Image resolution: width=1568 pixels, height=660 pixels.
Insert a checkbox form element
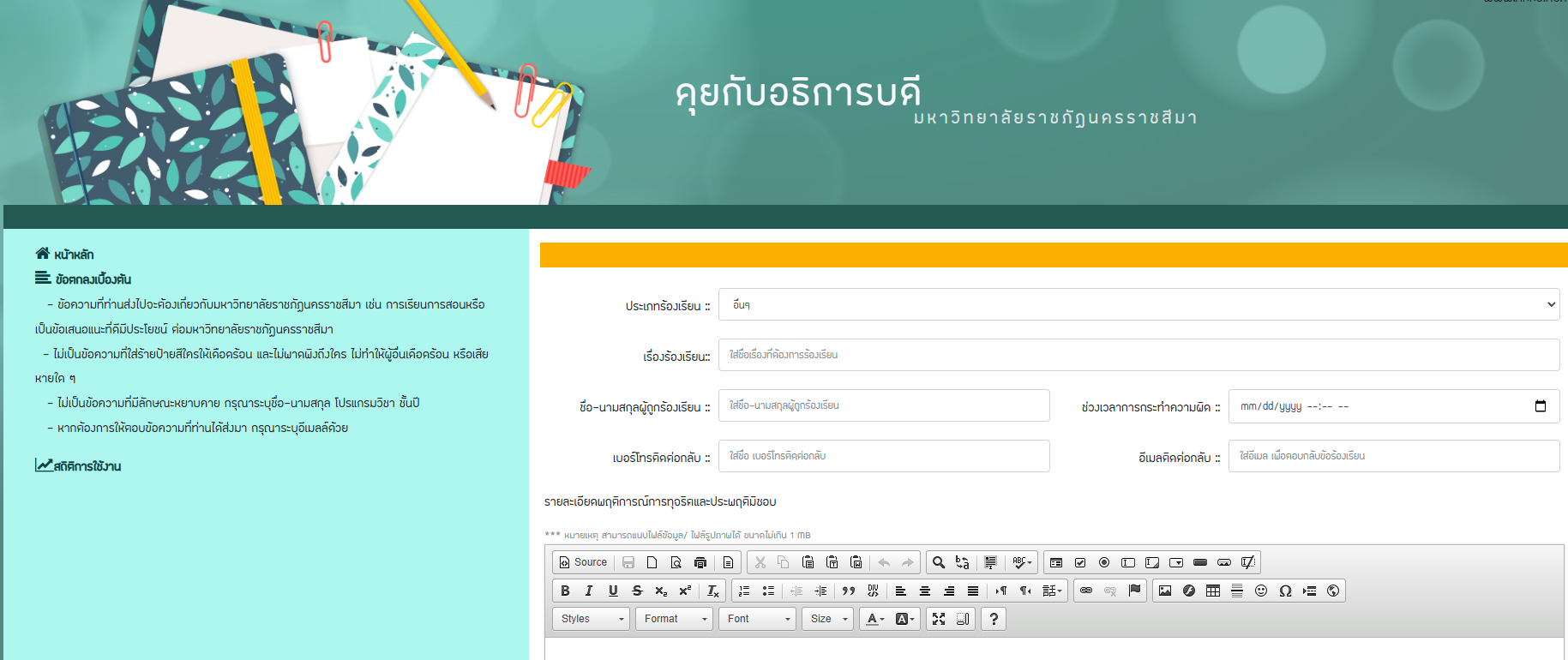1080,562
